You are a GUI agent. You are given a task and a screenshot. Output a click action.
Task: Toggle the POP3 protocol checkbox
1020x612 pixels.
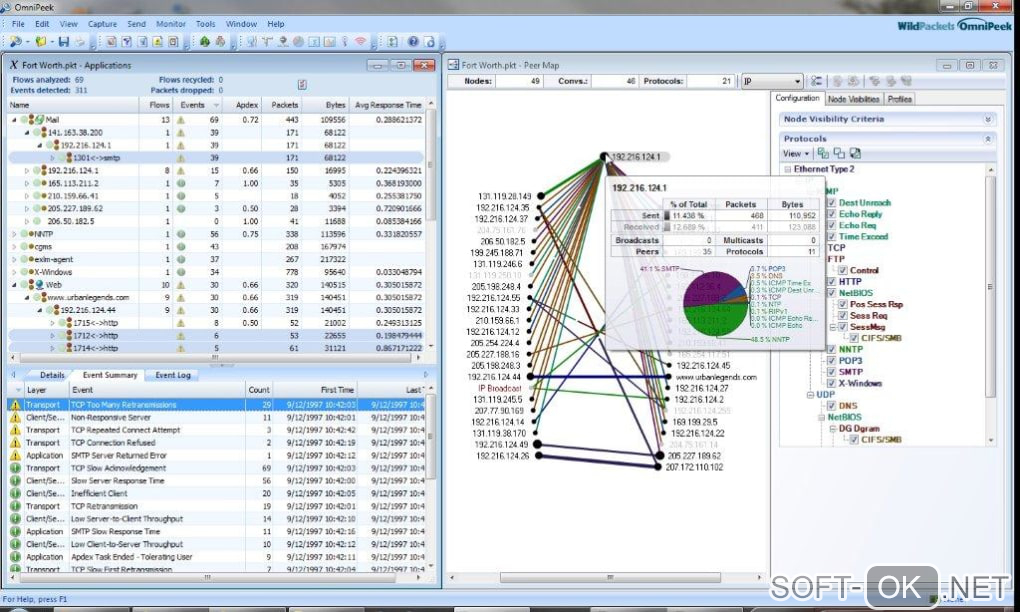pos(831,360)
